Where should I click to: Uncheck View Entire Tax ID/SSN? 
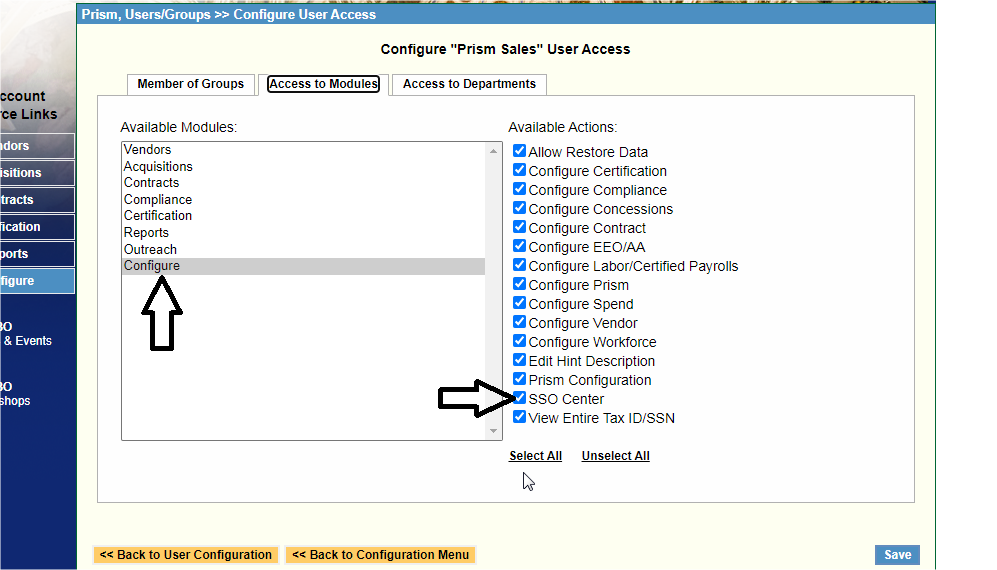pyautogui.click(x=519, y=417)
